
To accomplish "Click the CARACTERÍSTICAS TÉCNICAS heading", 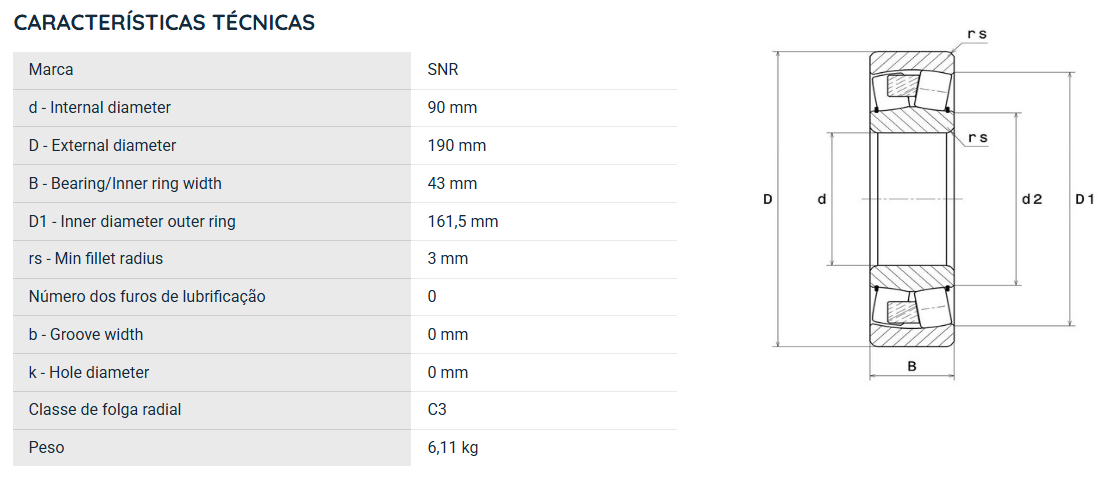I will [164, 22].
